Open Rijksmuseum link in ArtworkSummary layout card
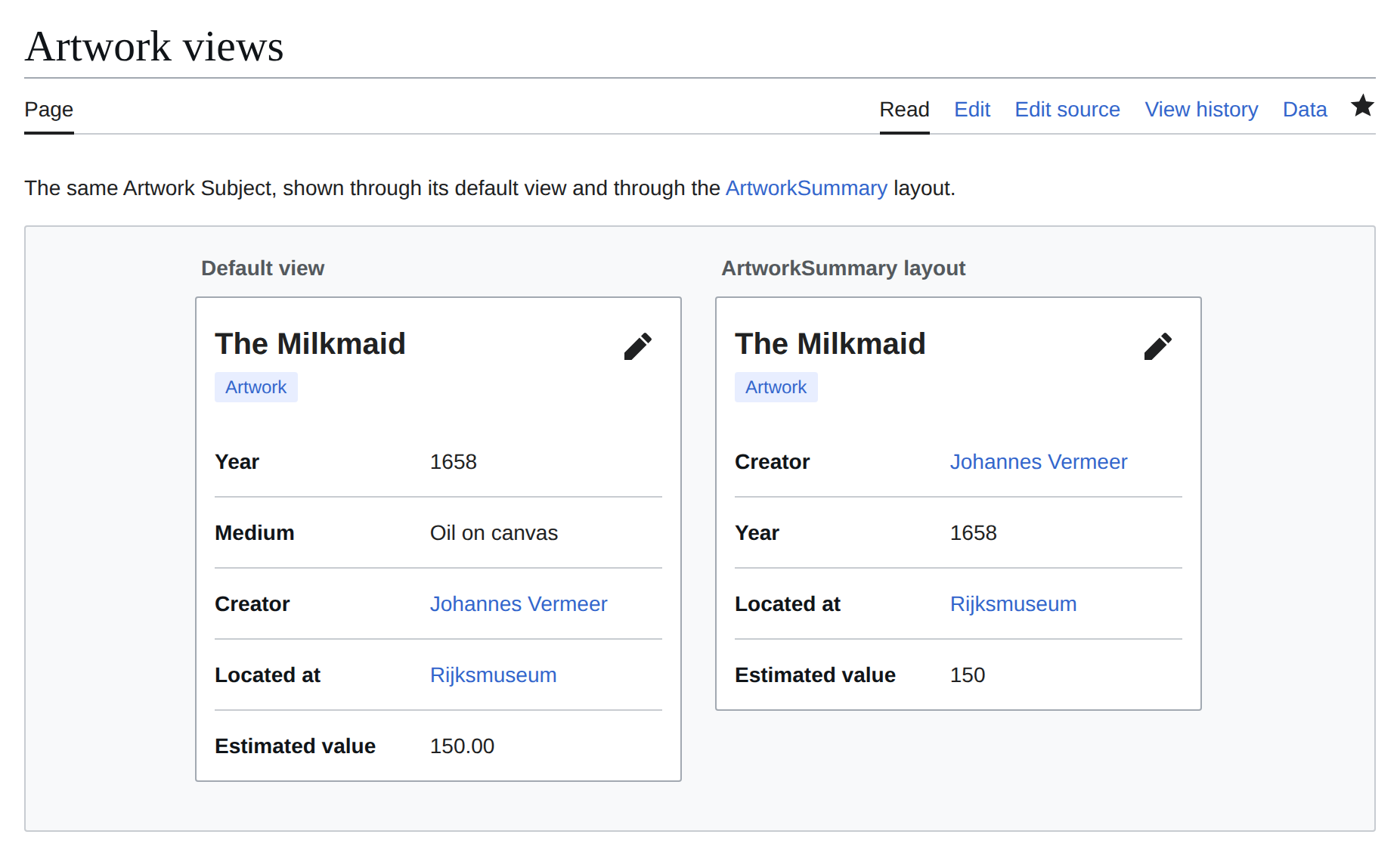The image size is (1400, 856). point(1013,604)
